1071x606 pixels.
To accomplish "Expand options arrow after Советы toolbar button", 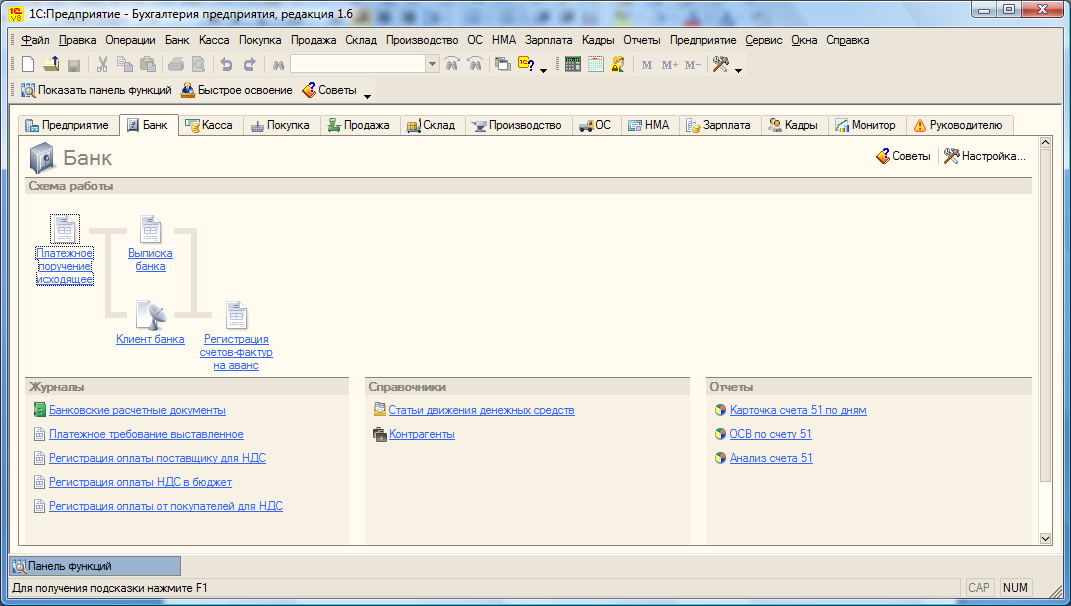I will click(367, 96).
